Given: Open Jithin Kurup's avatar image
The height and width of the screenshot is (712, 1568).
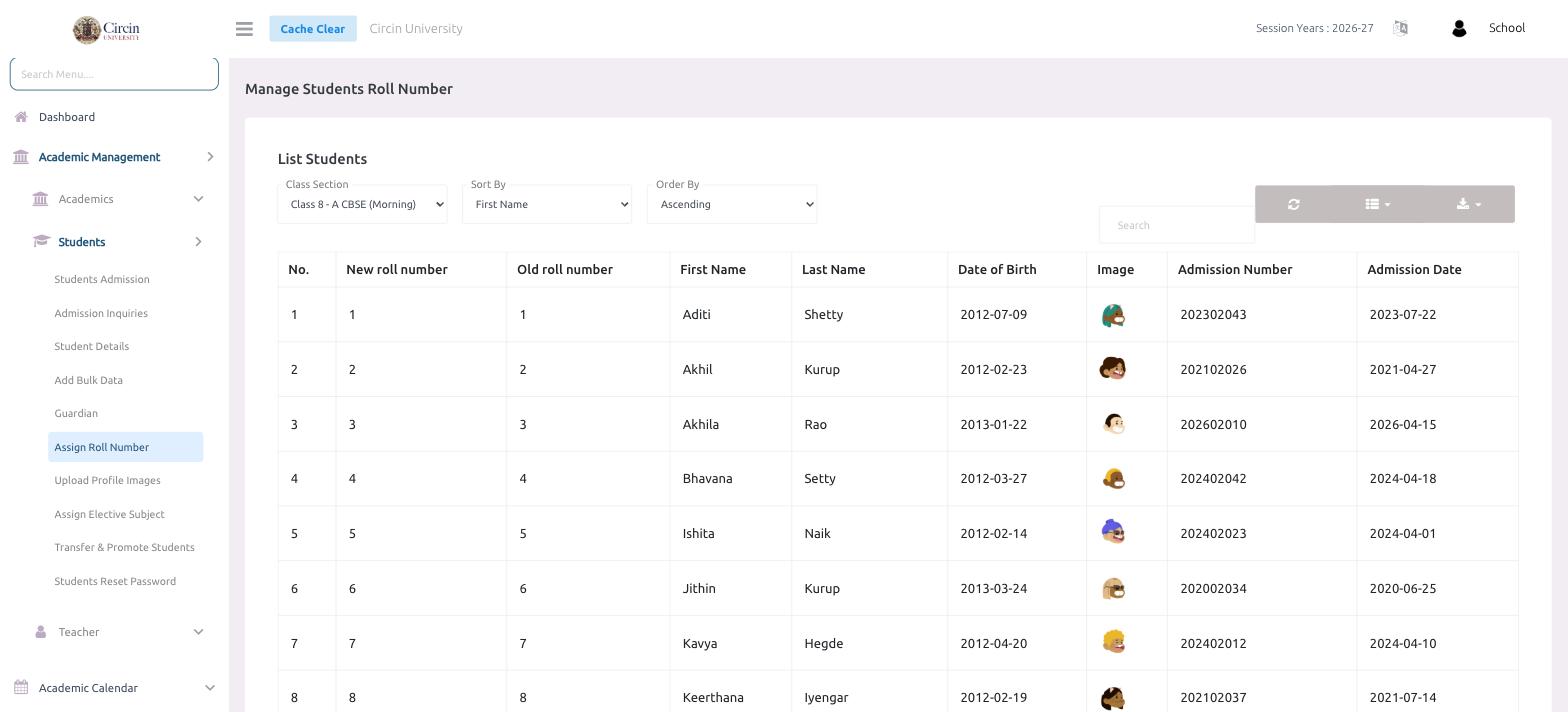Looking at the screenshot, I should pyautogui.click(x=1113, y=588).
